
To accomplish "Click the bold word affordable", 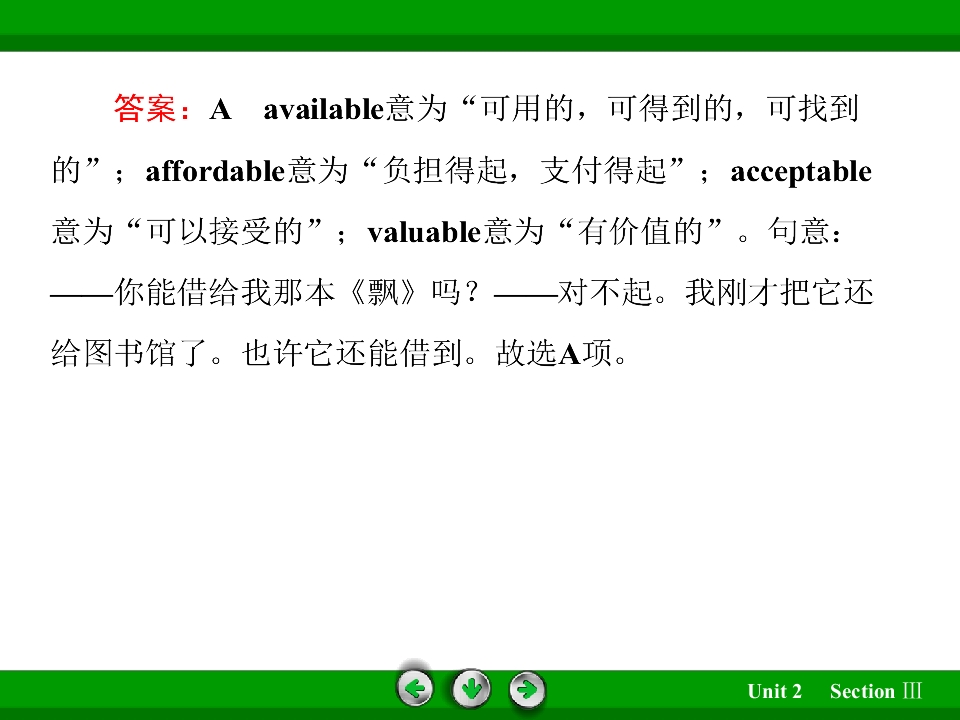I will pos(215,171).
